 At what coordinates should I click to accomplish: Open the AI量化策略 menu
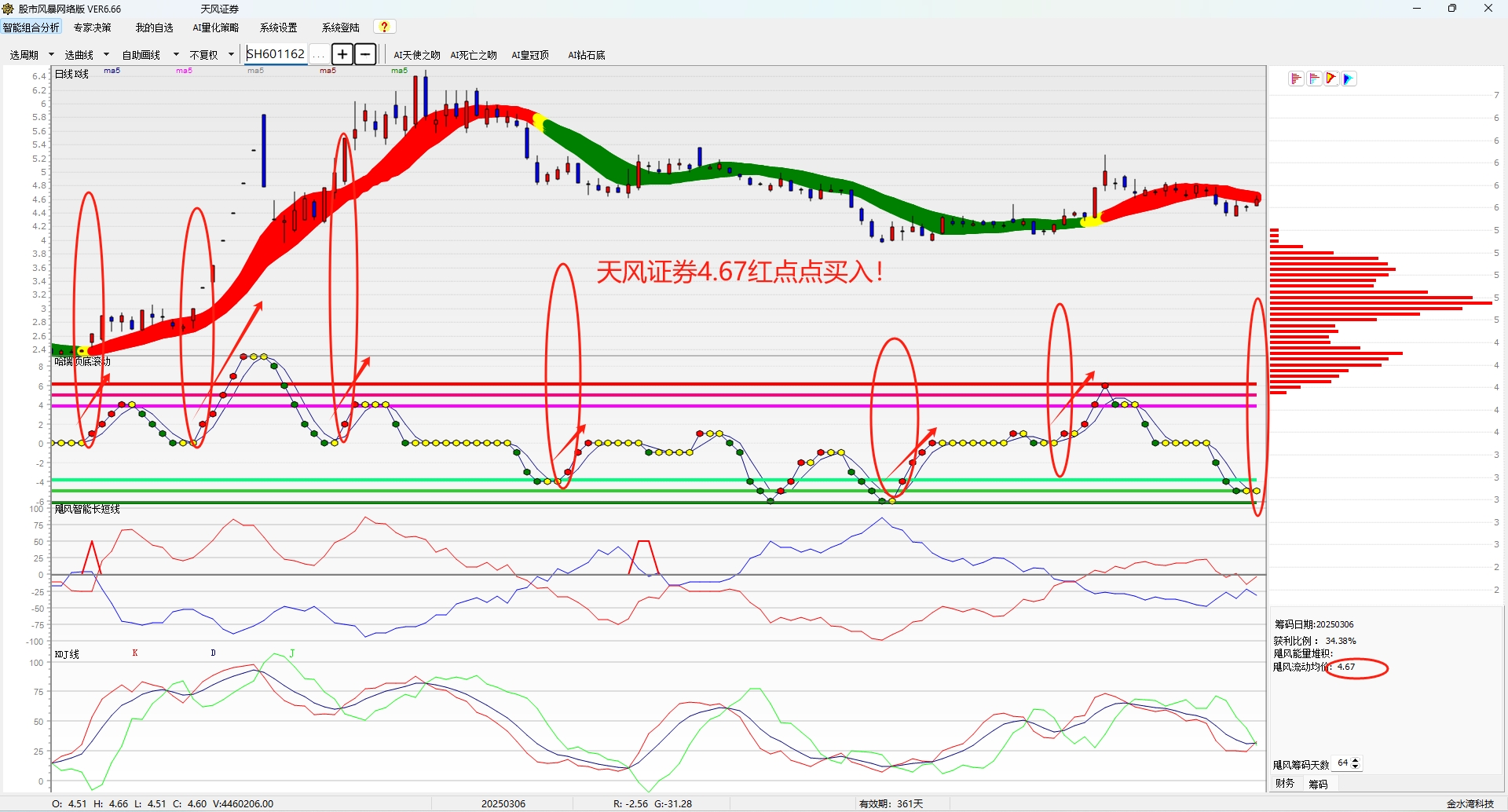(x=216, y=27)
